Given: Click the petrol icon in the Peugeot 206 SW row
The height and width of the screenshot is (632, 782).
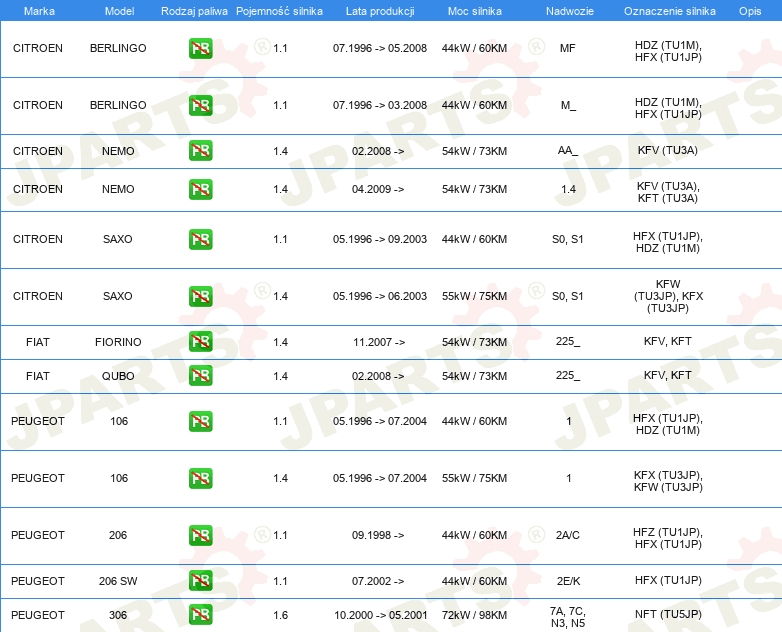Looking at the screenshot, I should pos(200,581).
